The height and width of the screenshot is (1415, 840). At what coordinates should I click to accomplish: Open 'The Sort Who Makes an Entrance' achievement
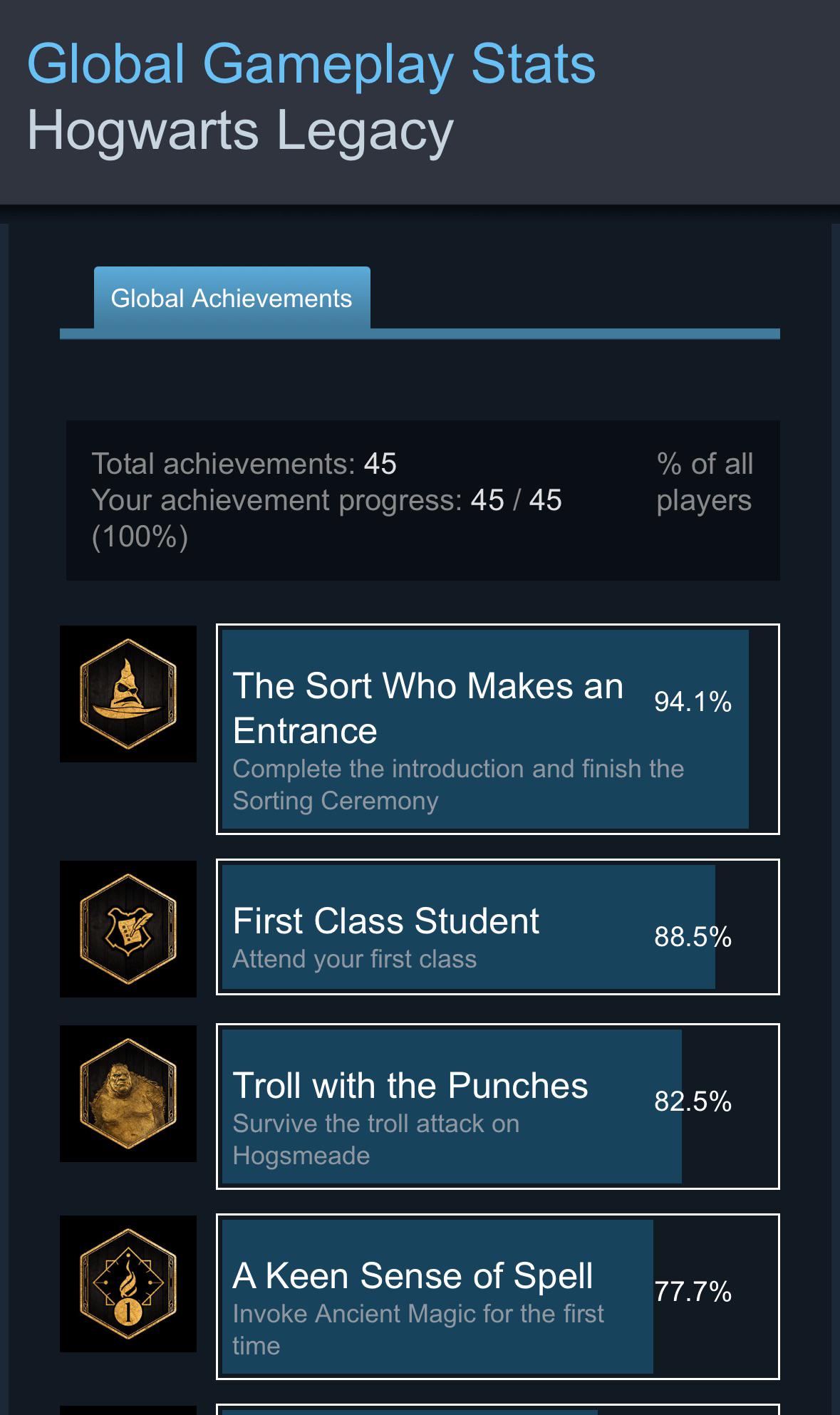pyautogui.click(x=427, y=707)
